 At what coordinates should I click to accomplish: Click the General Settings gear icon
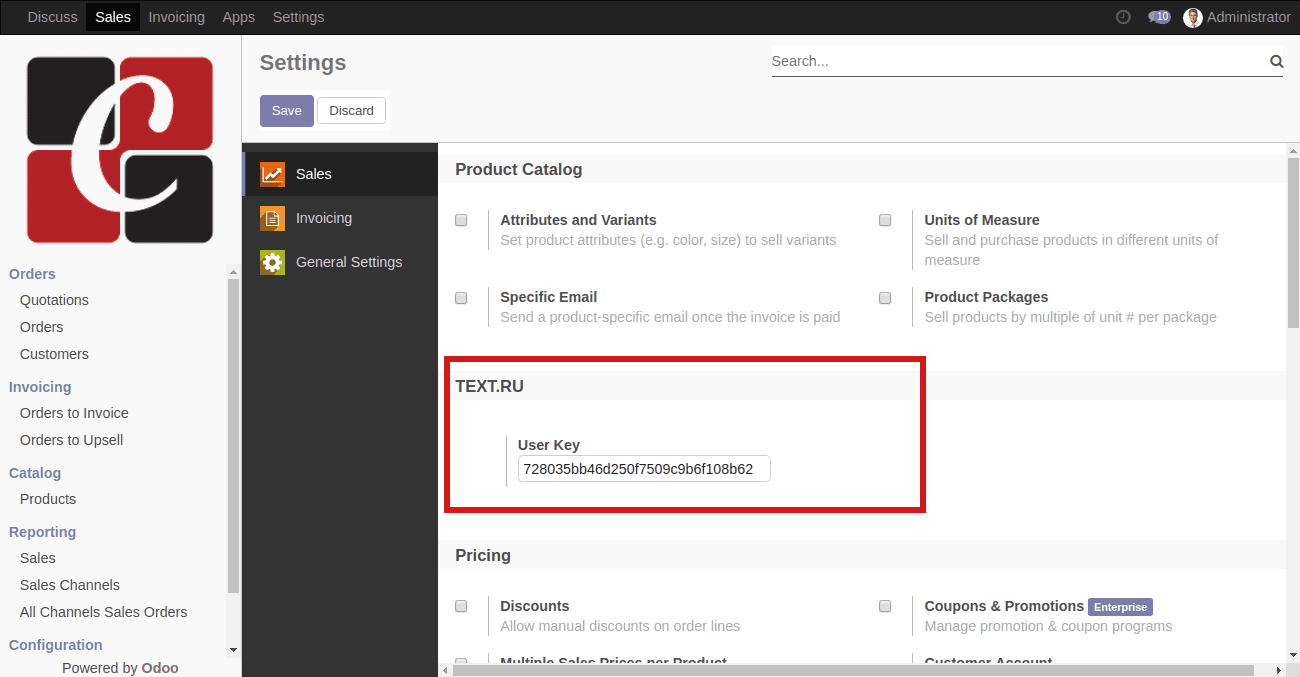pyautogui.click(x=272, y=262)
